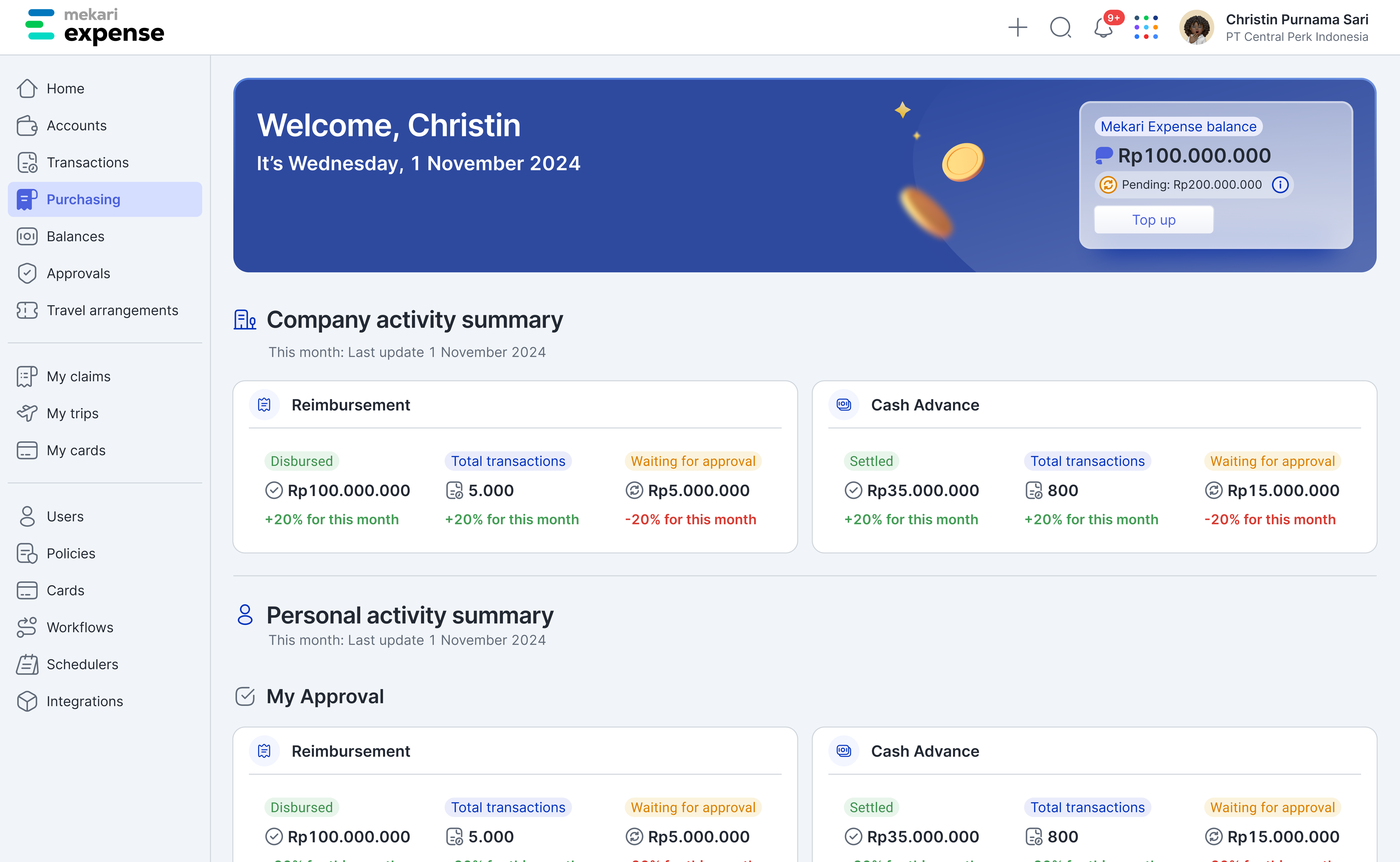This screenshot has width=1400, height=862.
Task: Open Schedulers in sidebar
Action: 82,664
